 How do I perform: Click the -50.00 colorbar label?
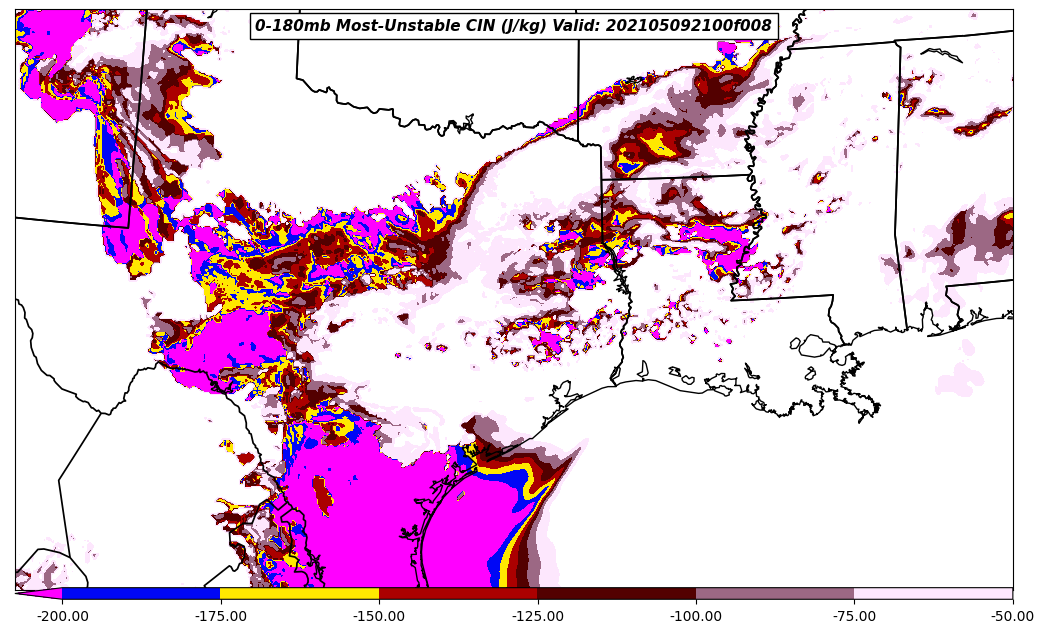pyautogui.click(x=1012, y=616)
